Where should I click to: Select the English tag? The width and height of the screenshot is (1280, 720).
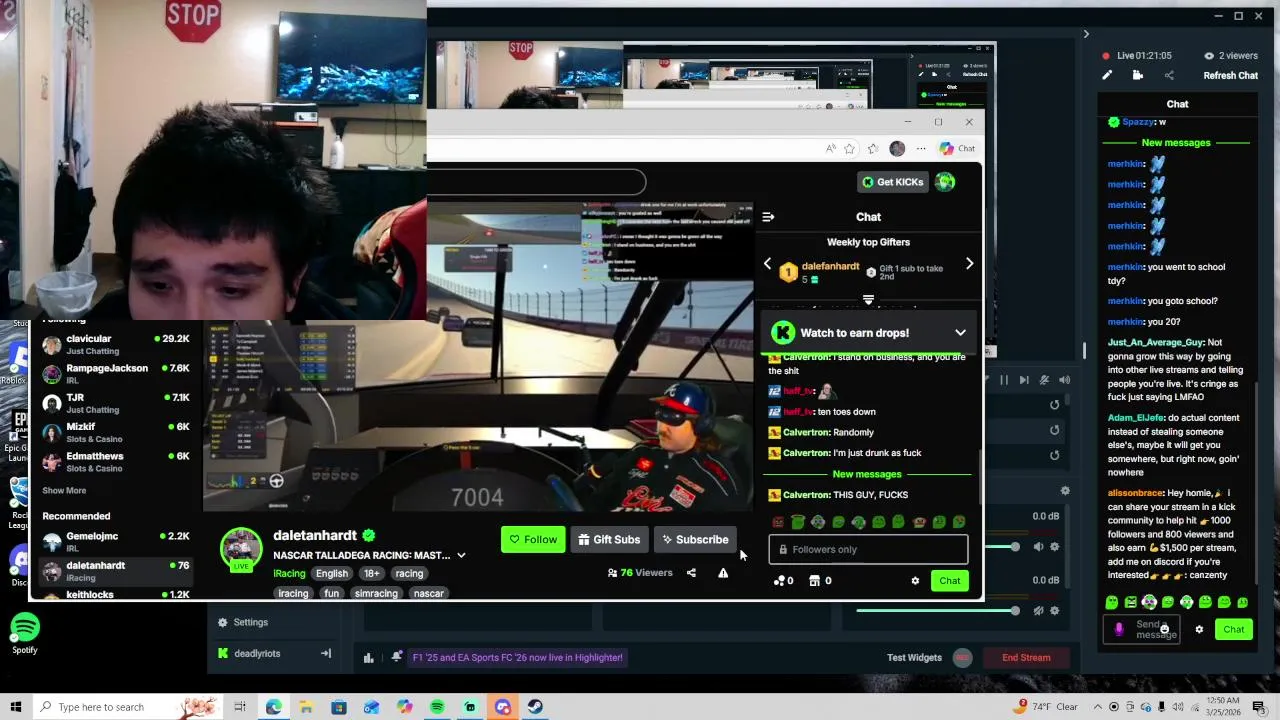tap(332, 574)
